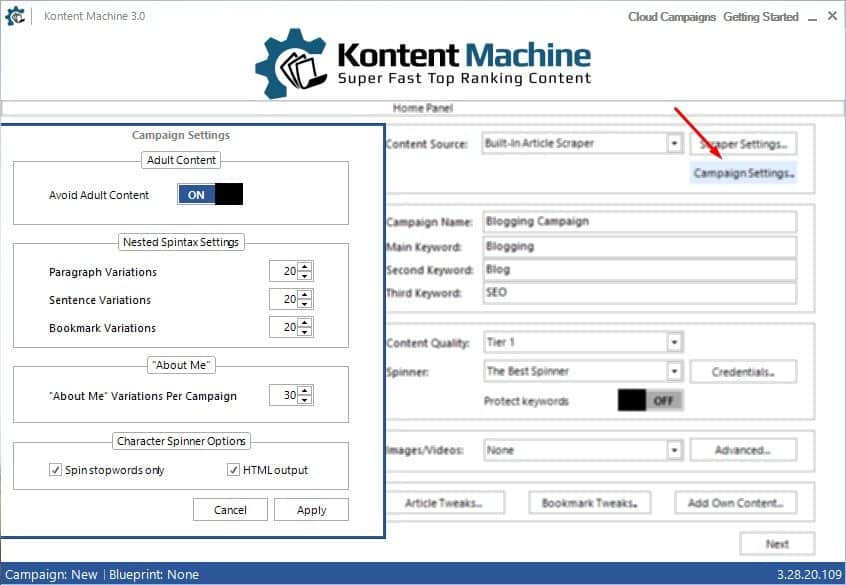Increase Bookmark Variations with up arrow
This screenshot has width=846, height=585.
point(305,322)
